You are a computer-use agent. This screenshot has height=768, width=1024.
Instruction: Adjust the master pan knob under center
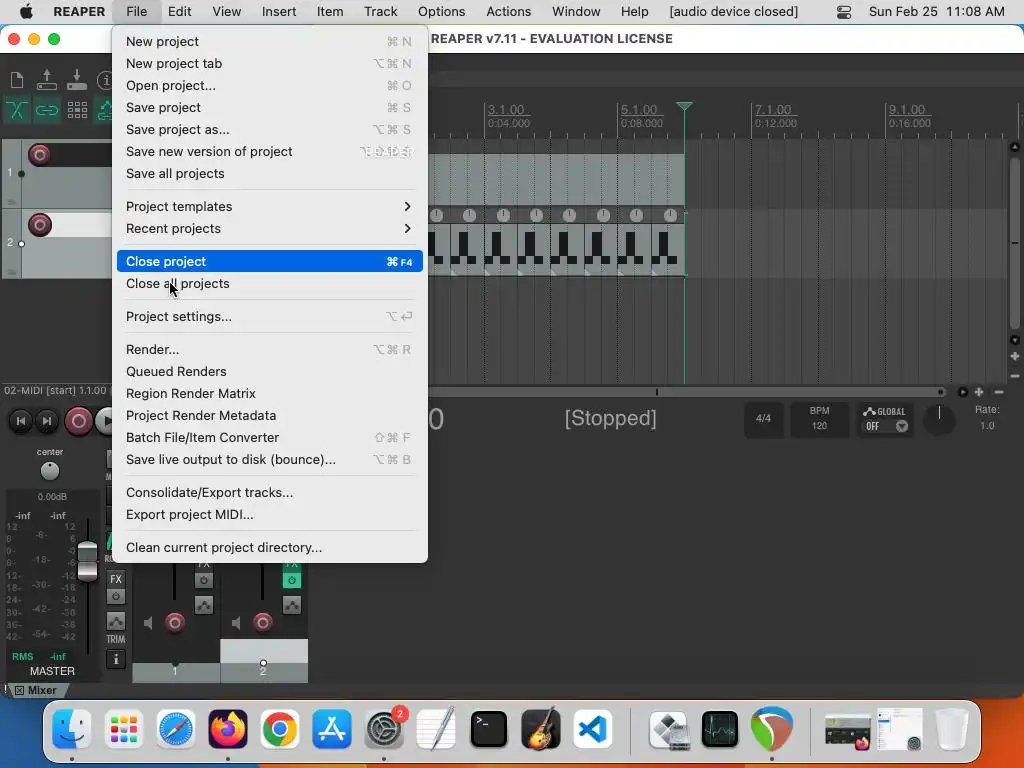click(50, 471)
